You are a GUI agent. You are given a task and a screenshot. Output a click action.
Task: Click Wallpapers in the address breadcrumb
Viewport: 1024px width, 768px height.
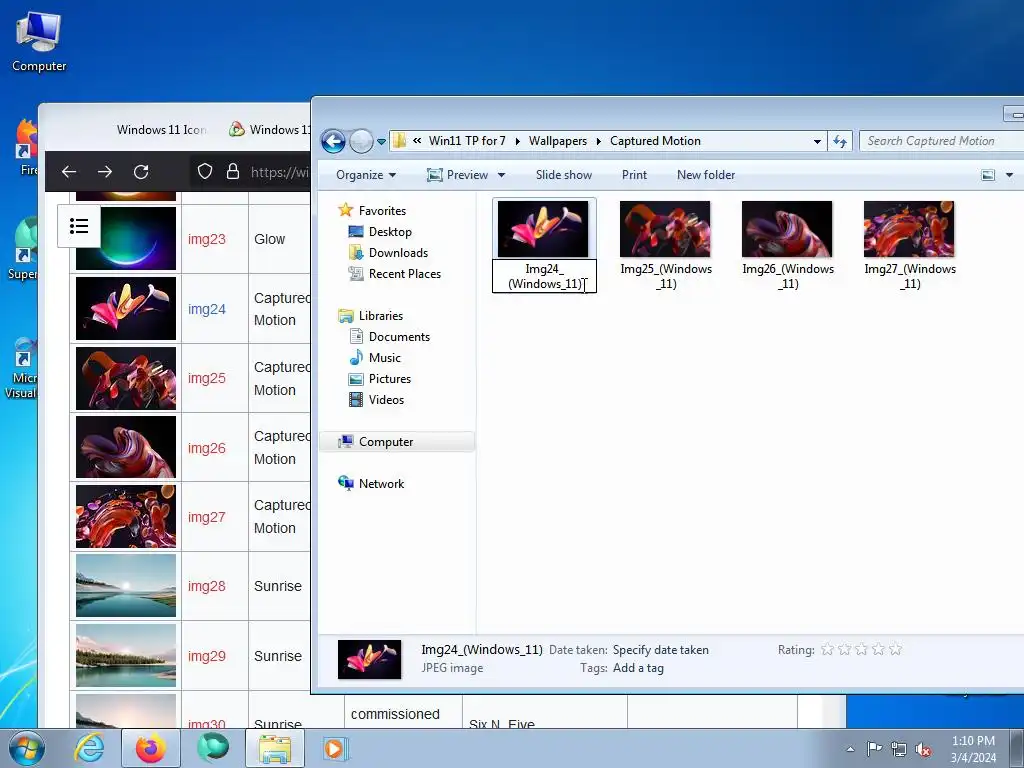tap(558, 141)
